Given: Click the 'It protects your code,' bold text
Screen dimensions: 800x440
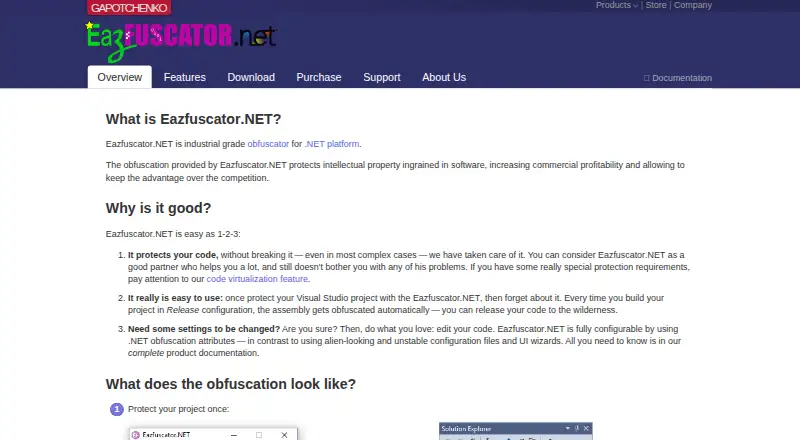Looking at the screenshot, I should (x=173, y=255).
